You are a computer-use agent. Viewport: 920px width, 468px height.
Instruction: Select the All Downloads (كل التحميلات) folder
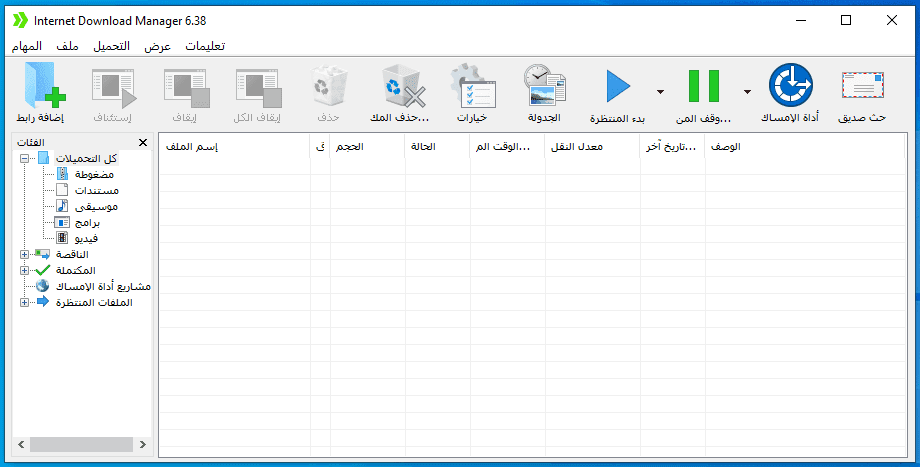(x=86, y=158)
